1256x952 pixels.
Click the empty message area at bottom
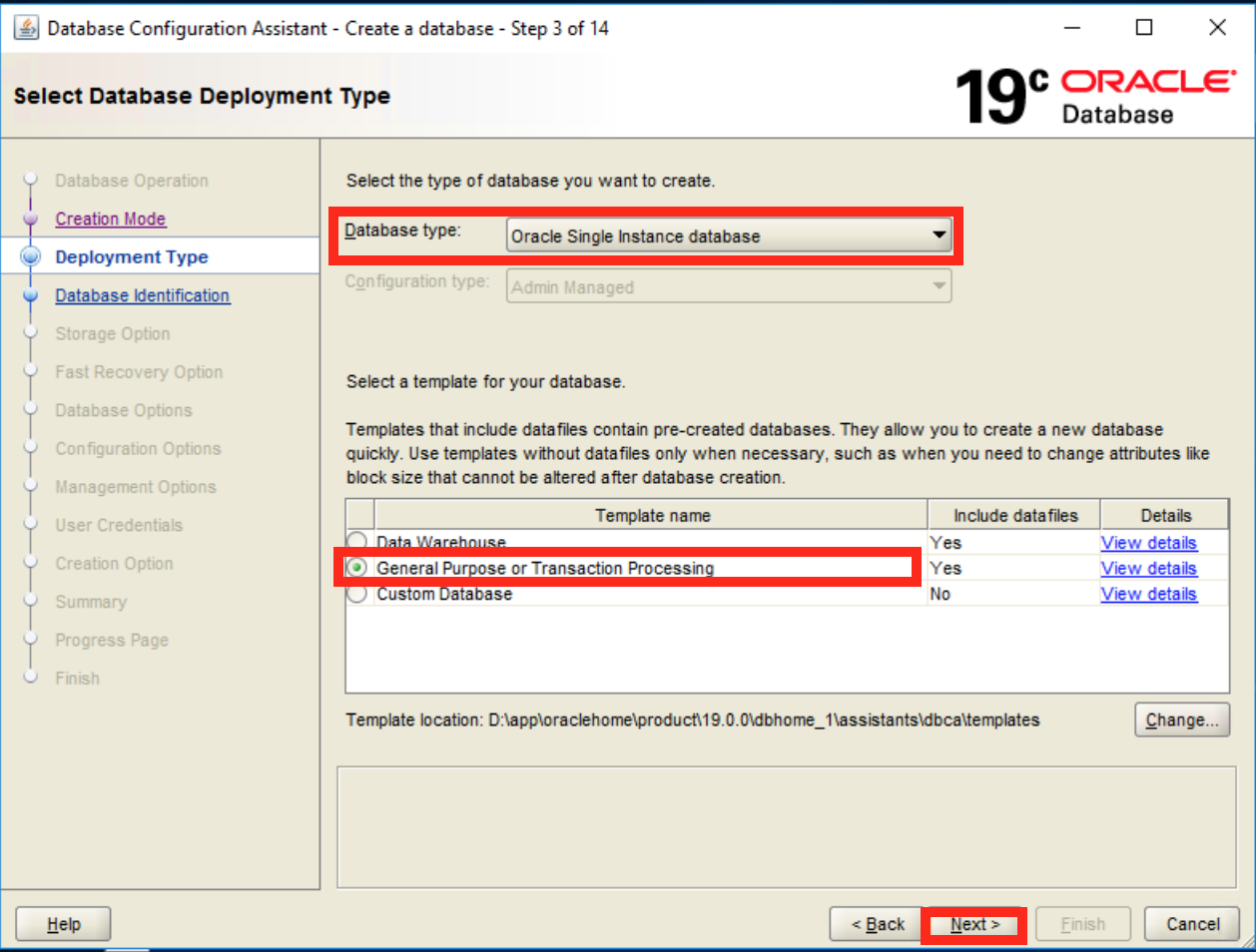coord(787,827)
